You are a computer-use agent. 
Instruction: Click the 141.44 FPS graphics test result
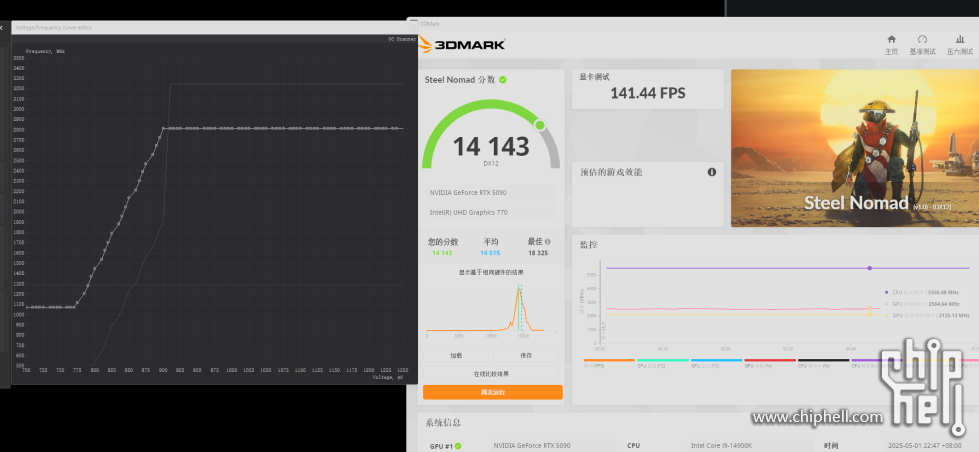click(647, 94)
